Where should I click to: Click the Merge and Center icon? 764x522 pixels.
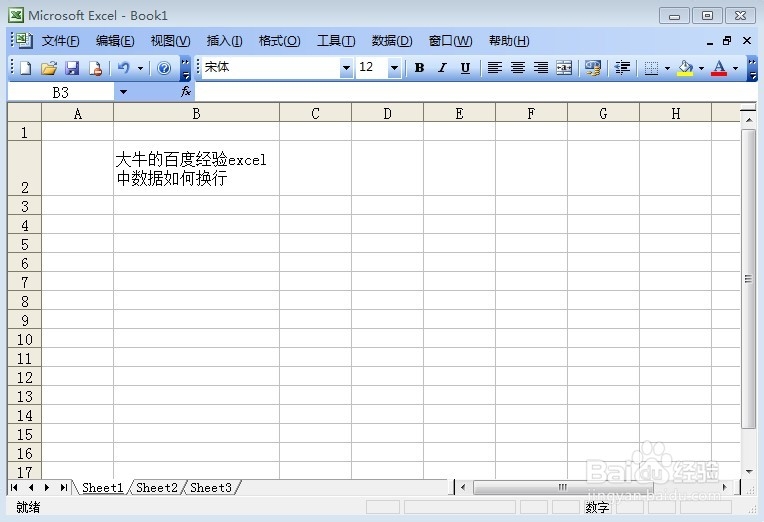(x=564, y=68)
